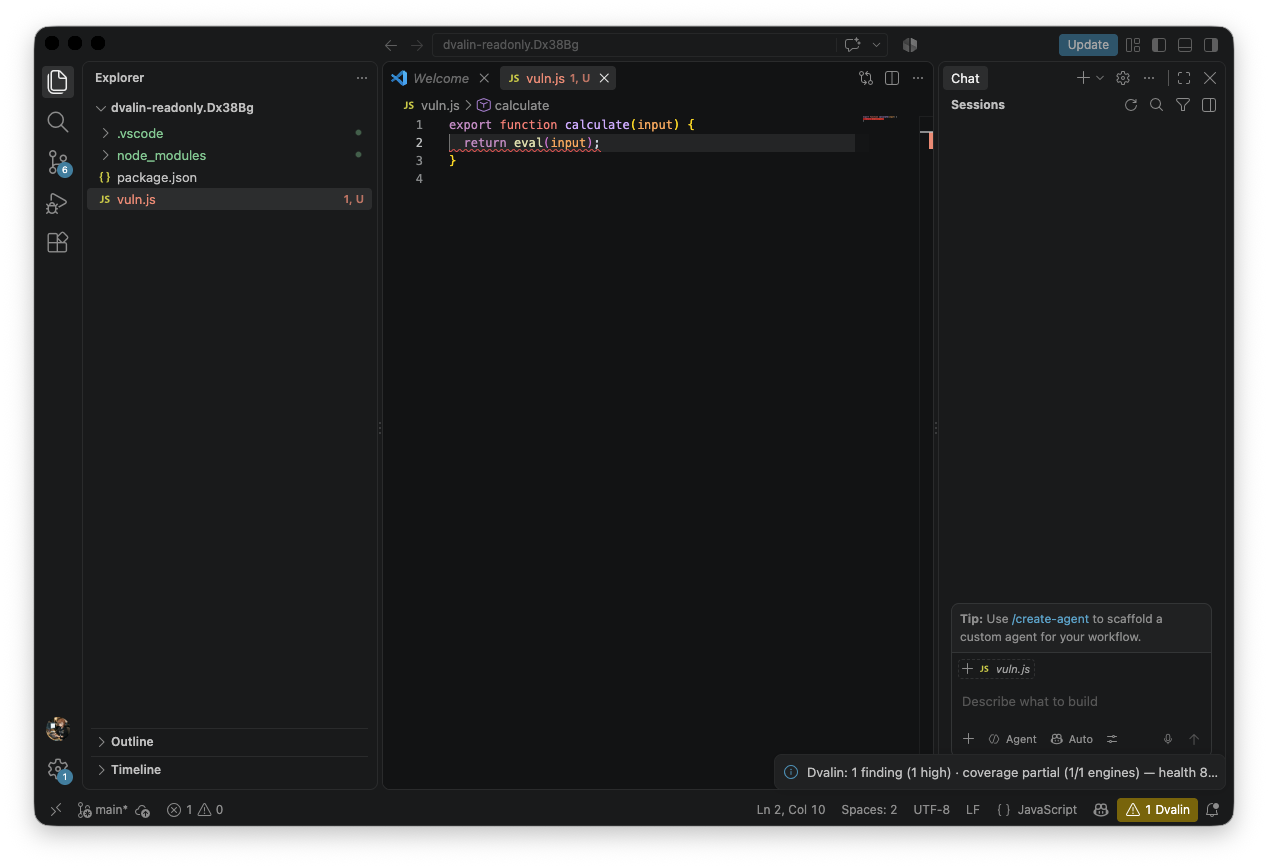Open the Agent mode picker
Image resolution: width=1268 pixels, height=868 pixels.
tap(1012, 739)
